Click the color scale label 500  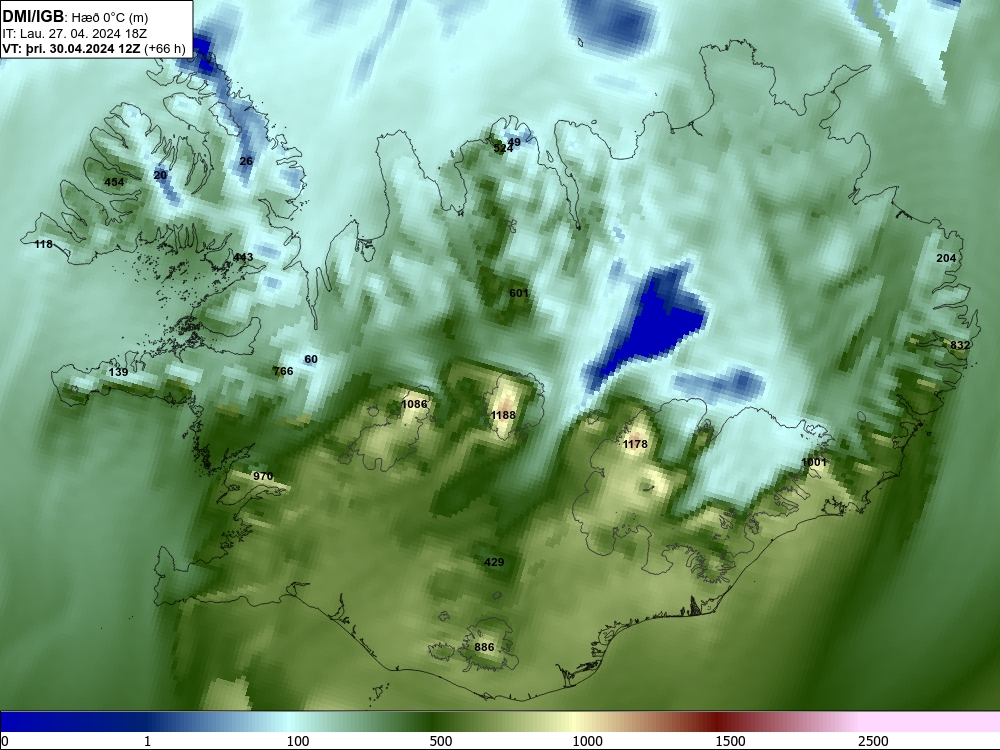tap(441, 741)
